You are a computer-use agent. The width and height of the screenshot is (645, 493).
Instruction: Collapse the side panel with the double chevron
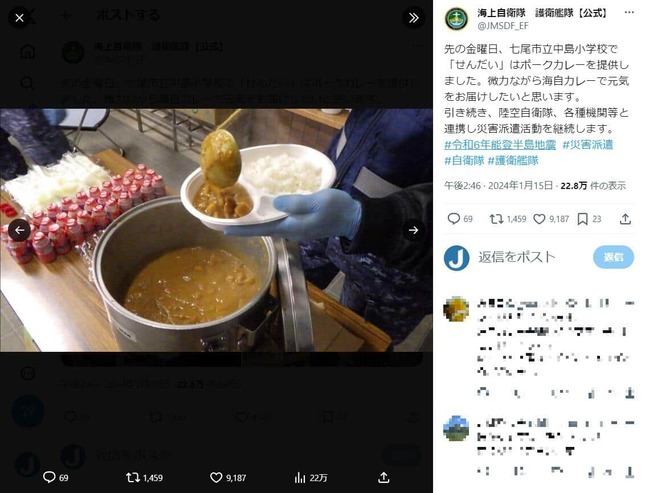[x=413, y=17]
